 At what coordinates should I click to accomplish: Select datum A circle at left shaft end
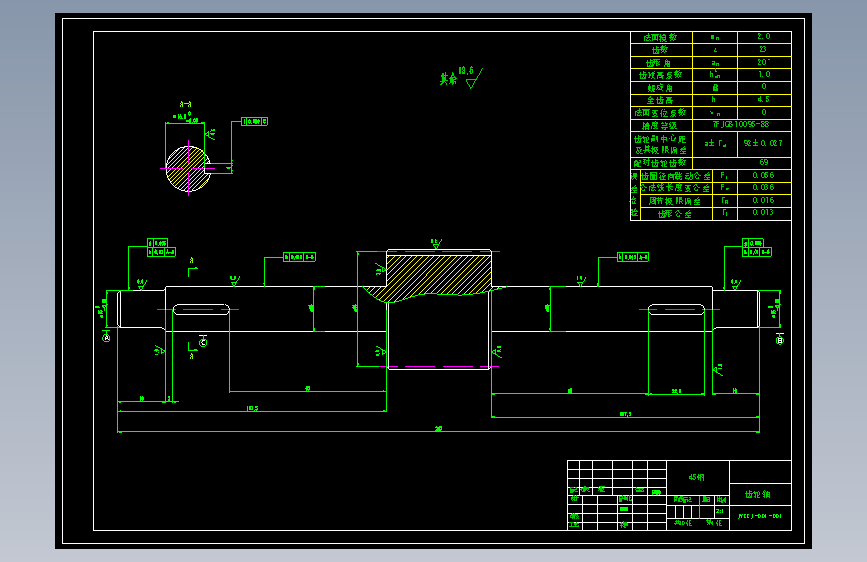tap(106, 337)
